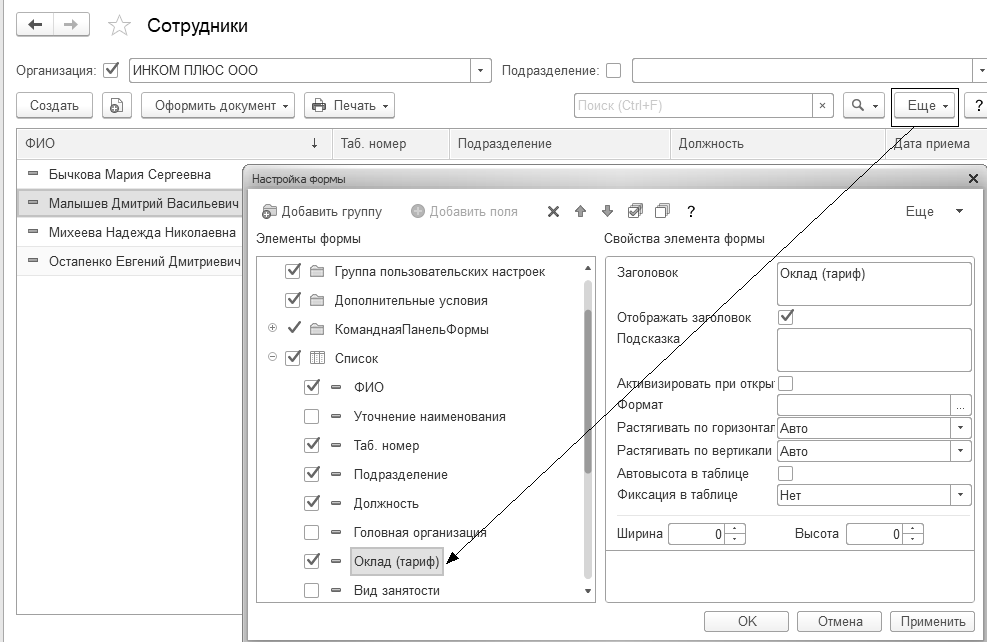Click the Заголовок text field
Image resolution: width=987 pixels, height=642 pixels.
point(874,284)
